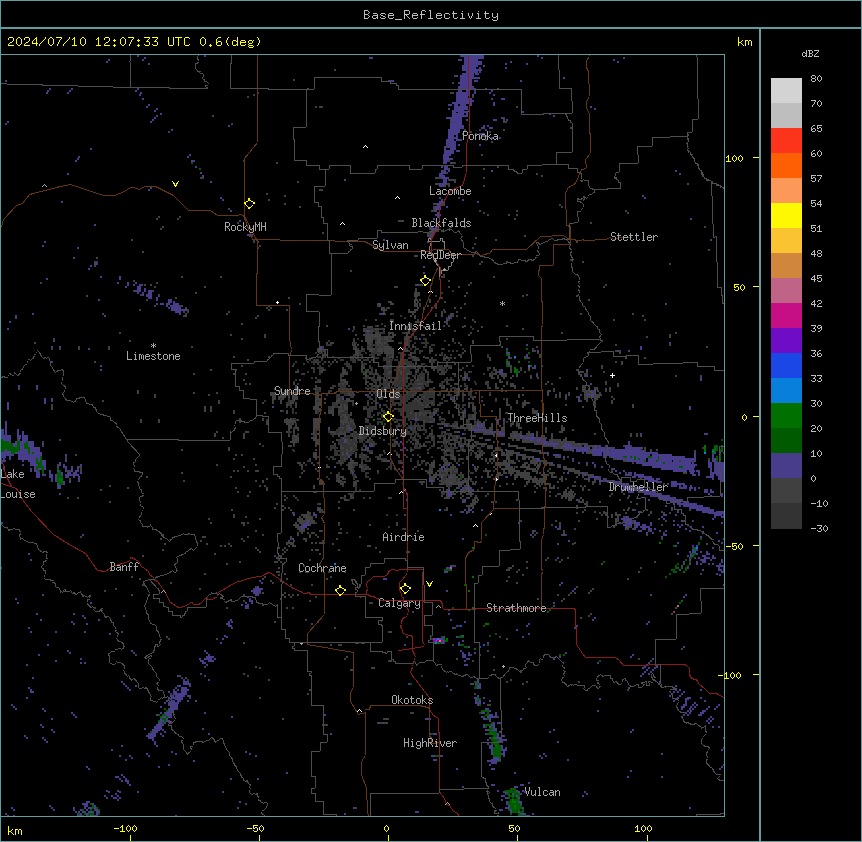Select the Didsbury label
862x842 pixels.
click(x=383, y=431)
